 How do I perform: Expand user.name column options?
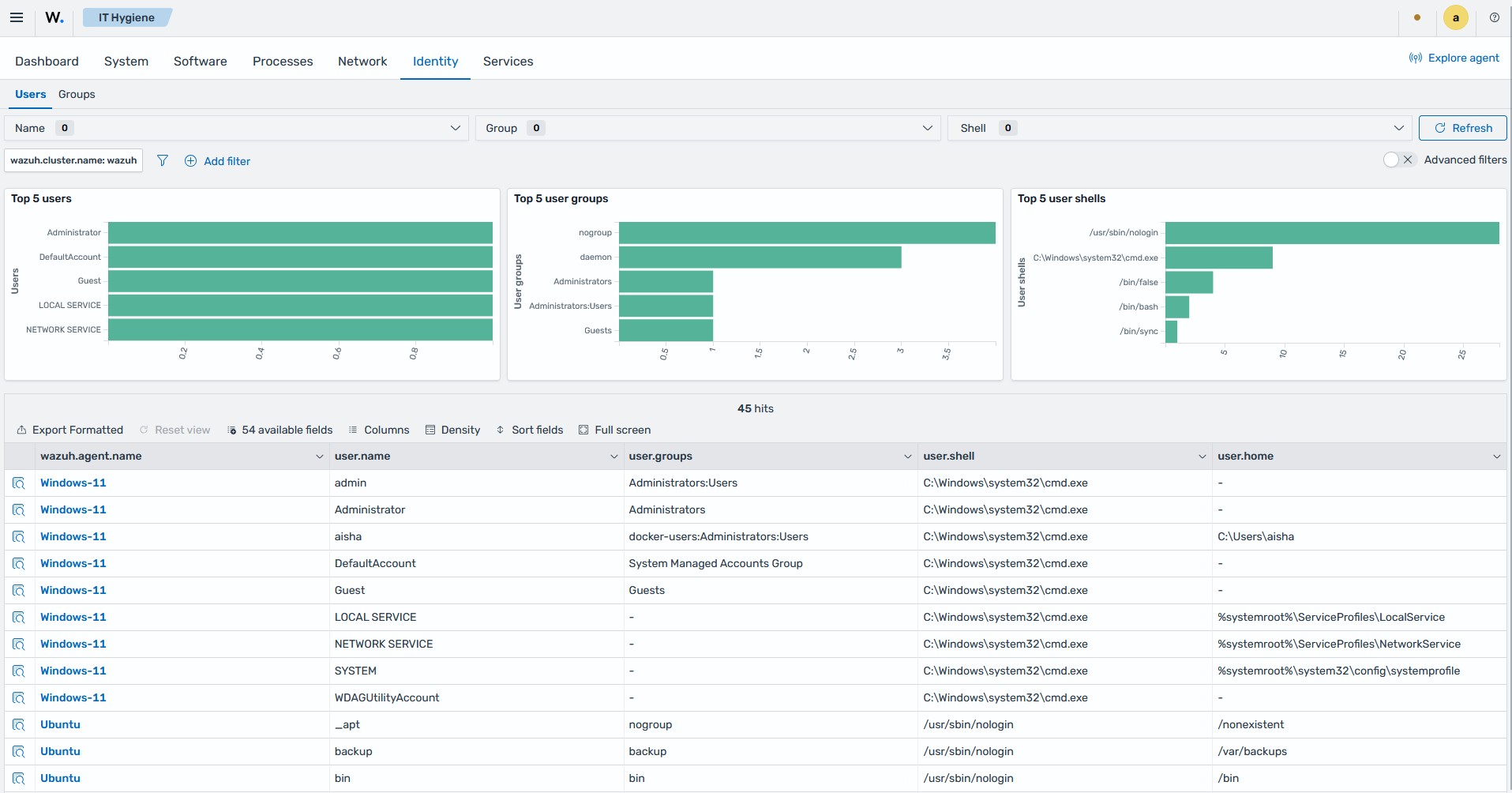tap(613, 457)
